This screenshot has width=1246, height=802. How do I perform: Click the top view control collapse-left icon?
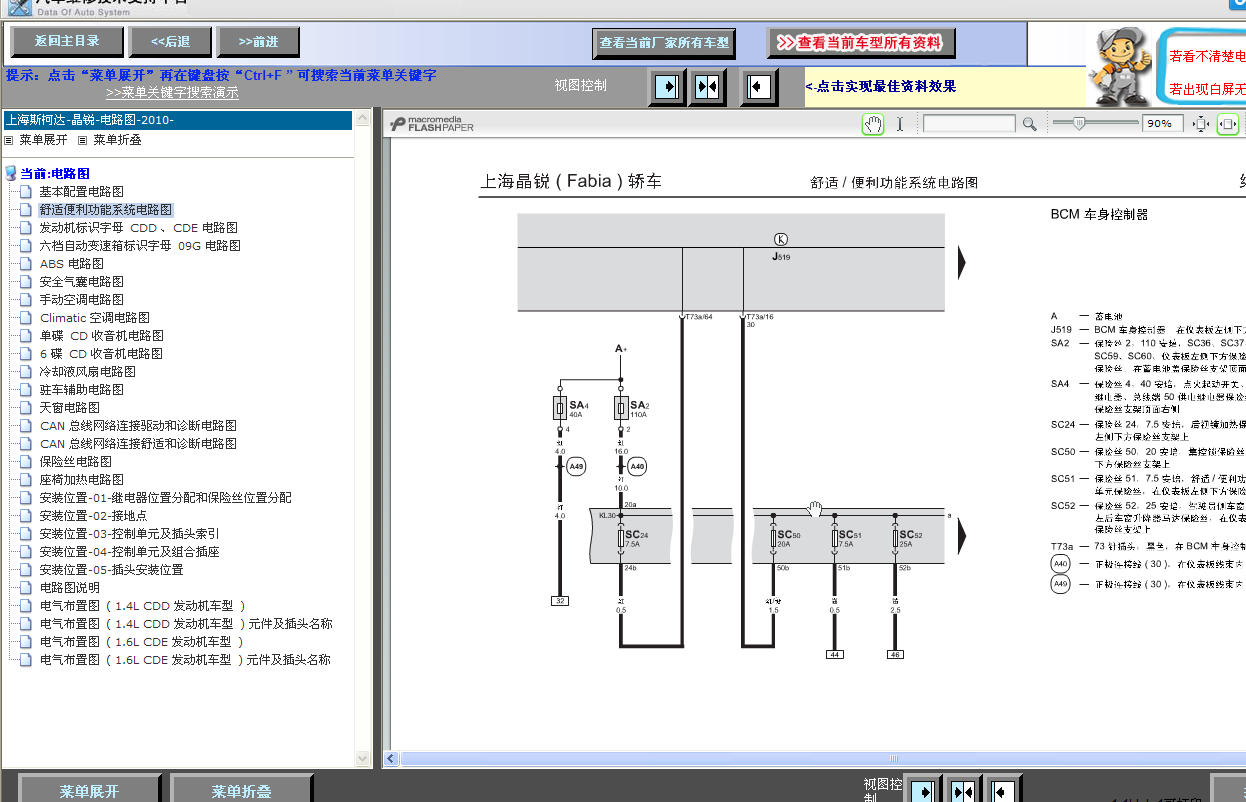pos(759,87)
